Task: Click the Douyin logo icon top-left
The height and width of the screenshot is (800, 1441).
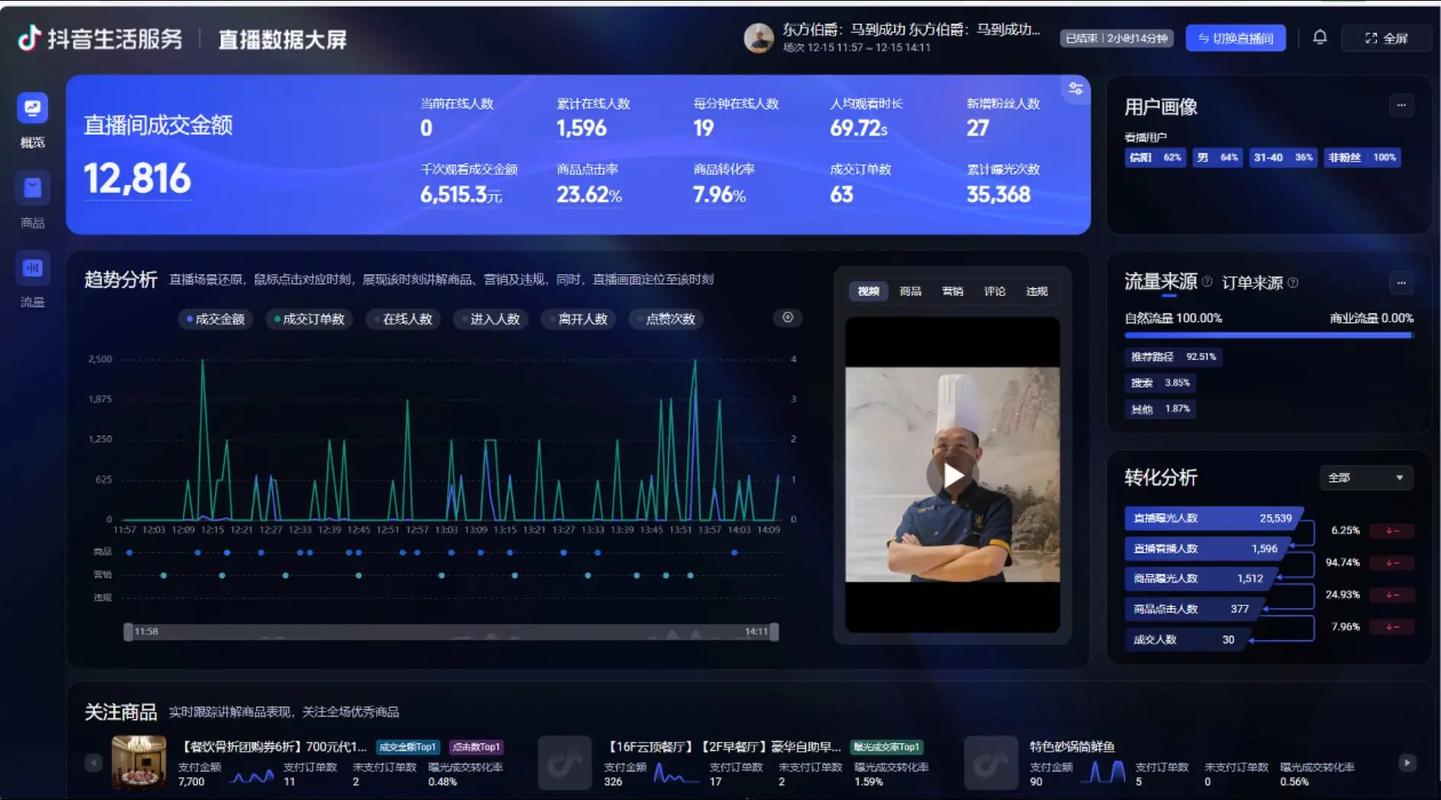Action: pos(29,38)
